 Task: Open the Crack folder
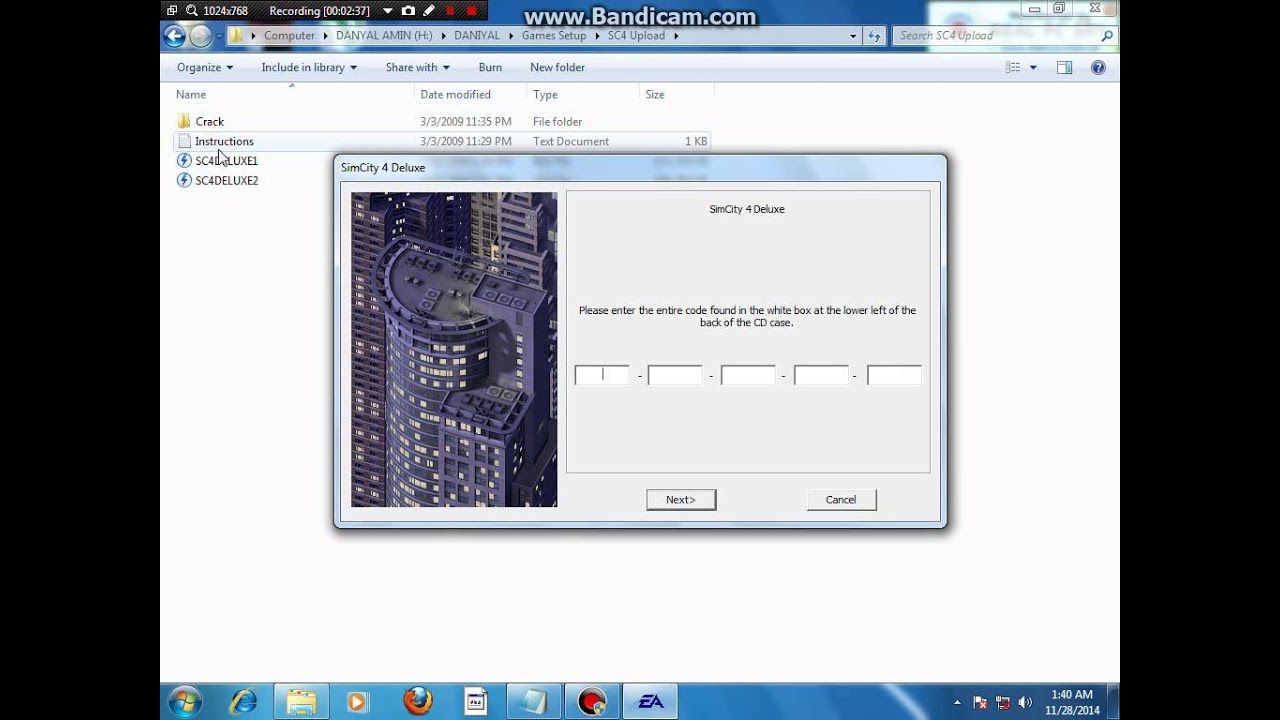click(x=210, y=121)
